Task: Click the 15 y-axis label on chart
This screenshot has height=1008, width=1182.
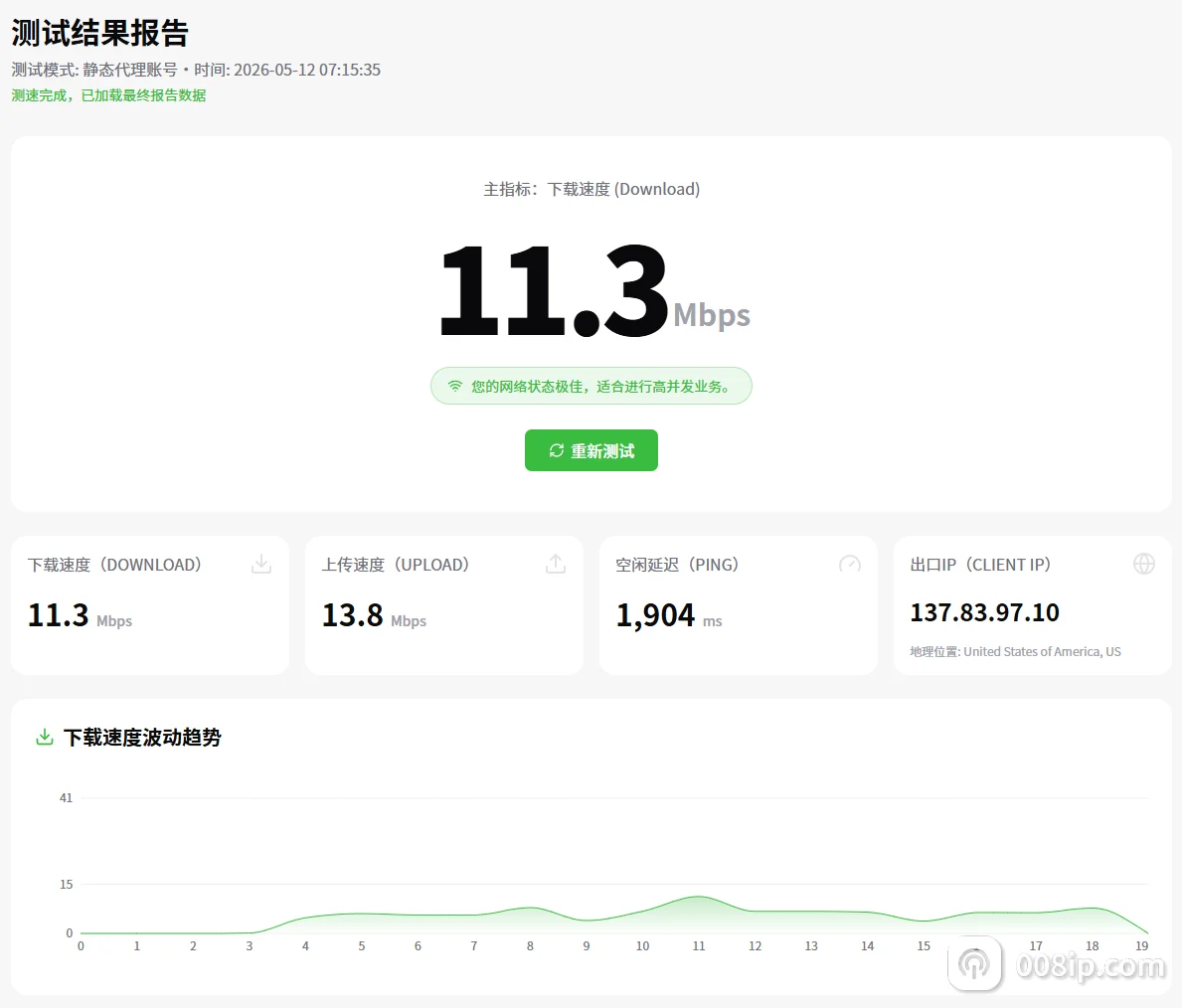Action: click(67, 885)
